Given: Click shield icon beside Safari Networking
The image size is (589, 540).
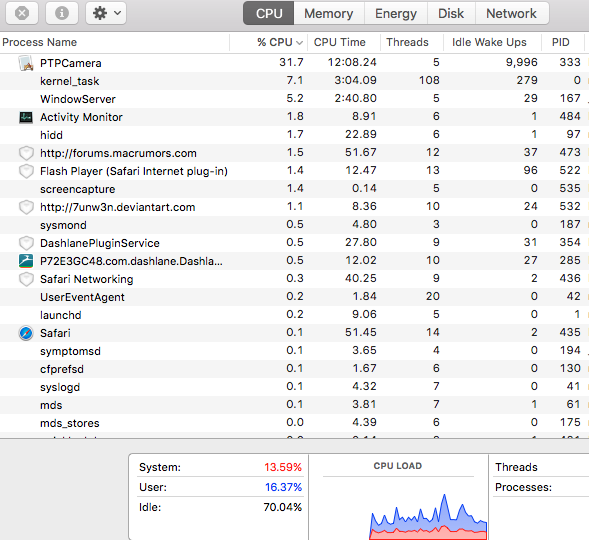Looking at the screenshot, I should coord(26,279).
